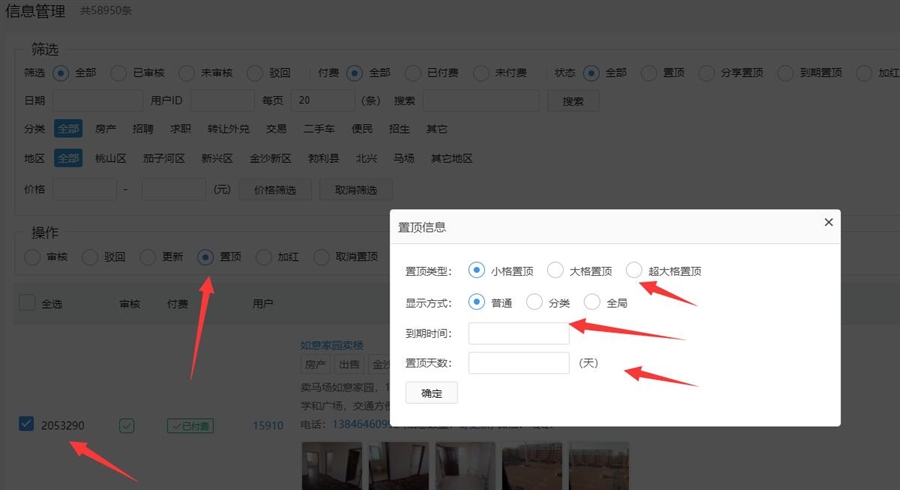Click the 已付费 status badge

[190, 426]
